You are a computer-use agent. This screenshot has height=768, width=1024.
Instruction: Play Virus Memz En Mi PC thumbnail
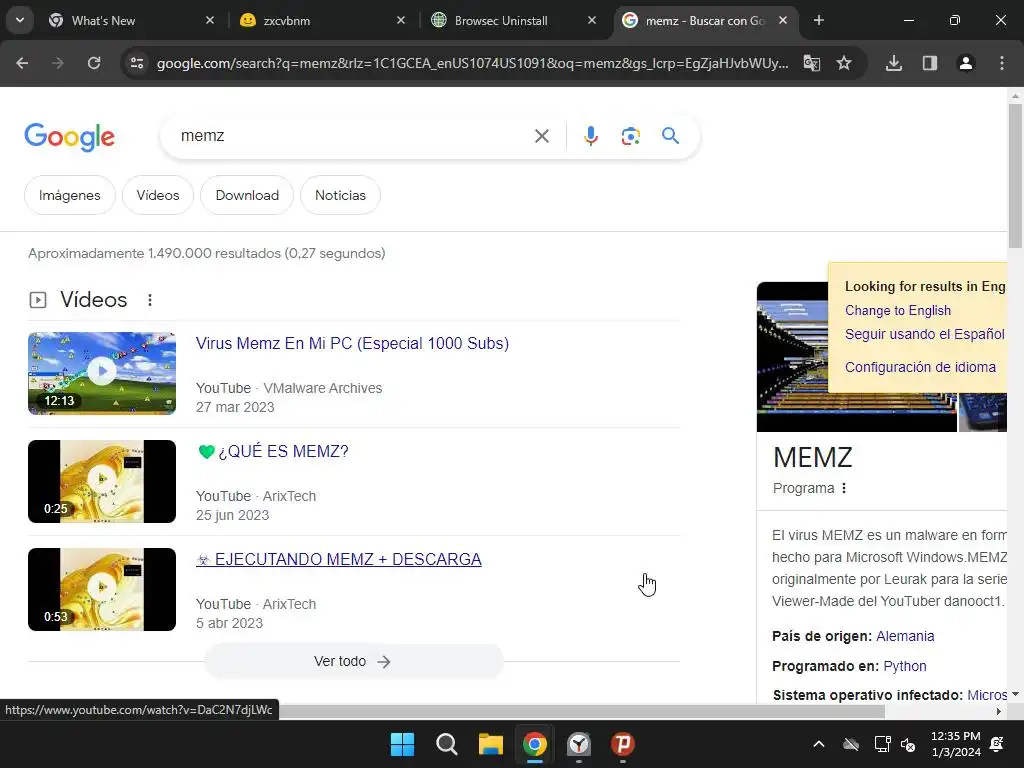[x=102, y=374]
